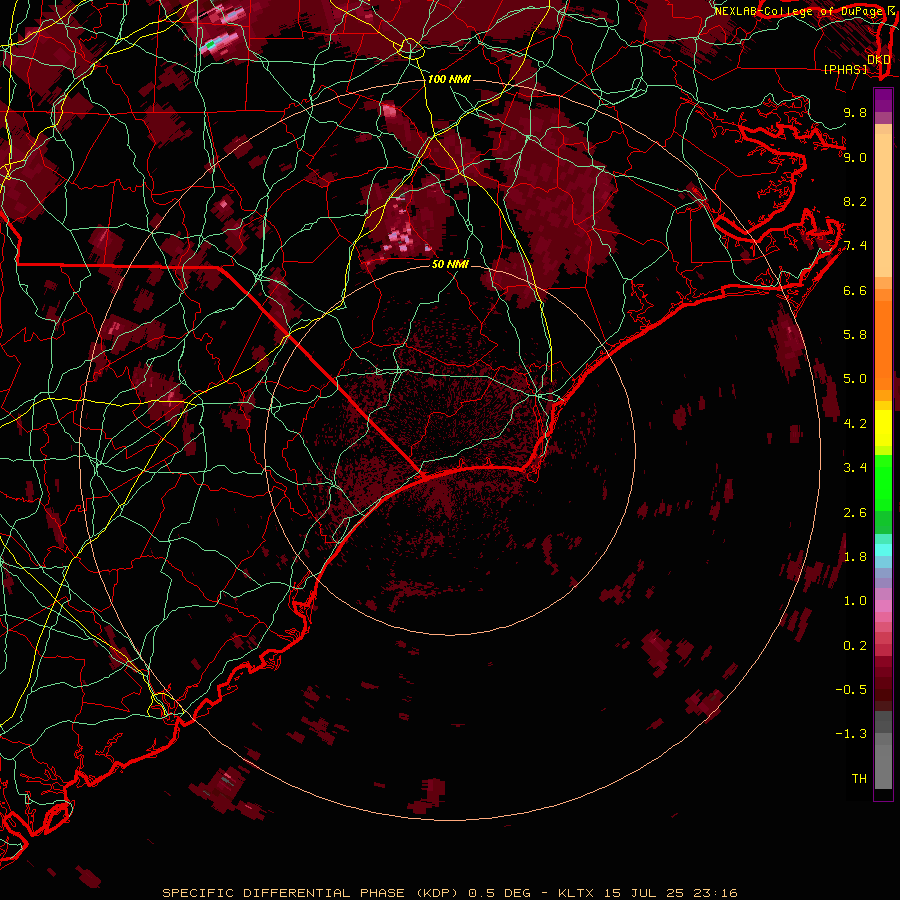This screenshot has height=900, width=900.
Task: Click the [PHAS] legend heading
Action: tap(845, 69)
